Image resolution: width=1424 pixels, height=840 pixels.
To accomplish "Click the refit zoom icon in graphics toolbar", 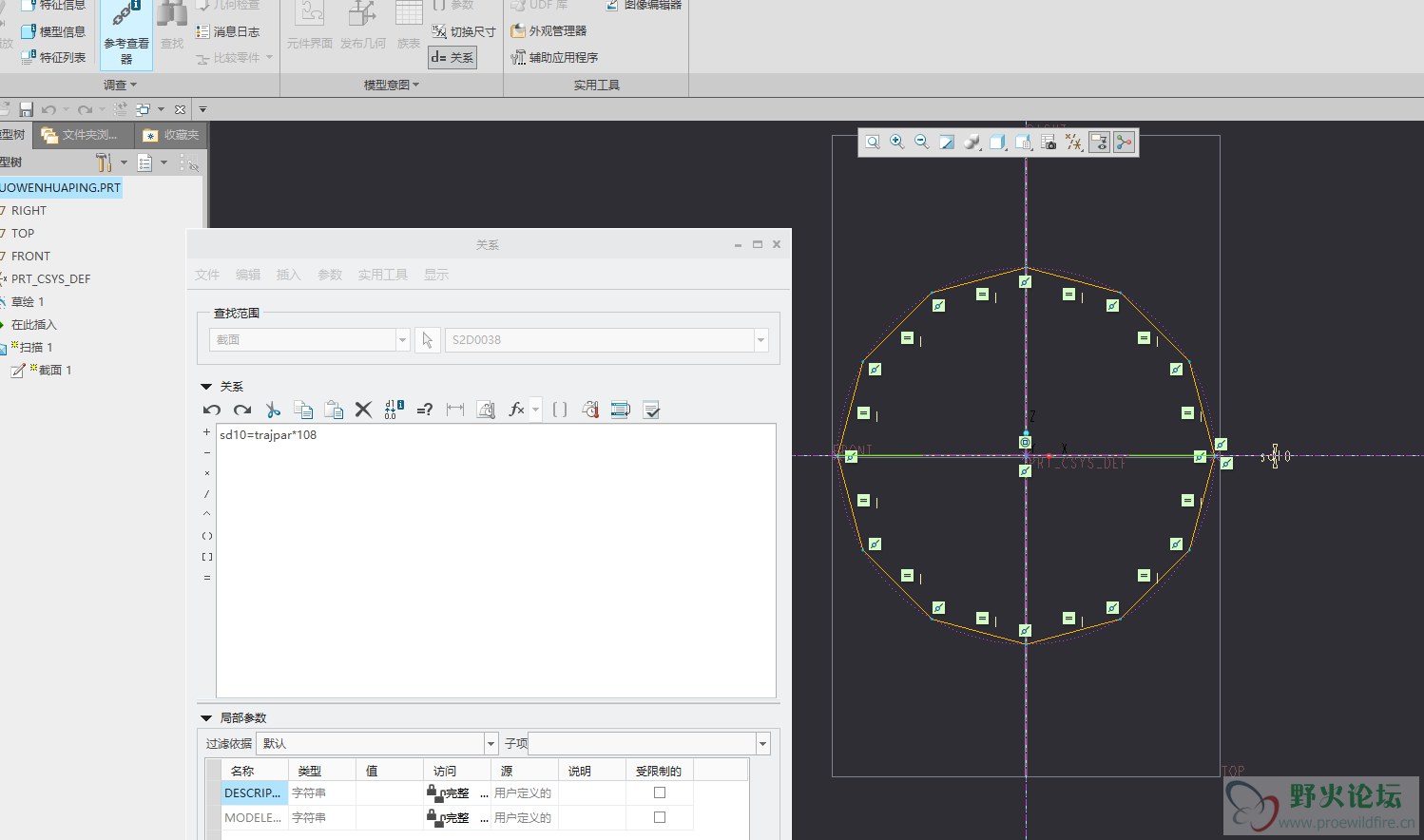I will coord(873,143).
